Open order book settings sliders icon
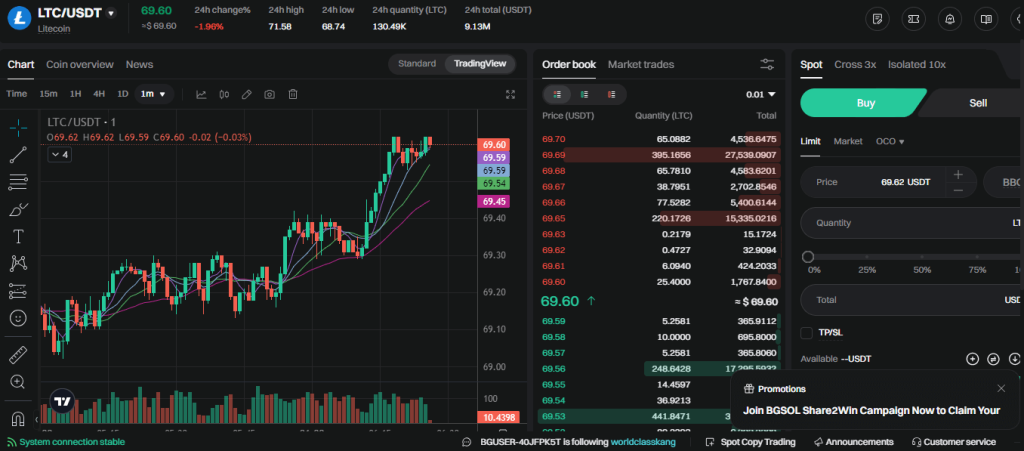 click(767, 64)
